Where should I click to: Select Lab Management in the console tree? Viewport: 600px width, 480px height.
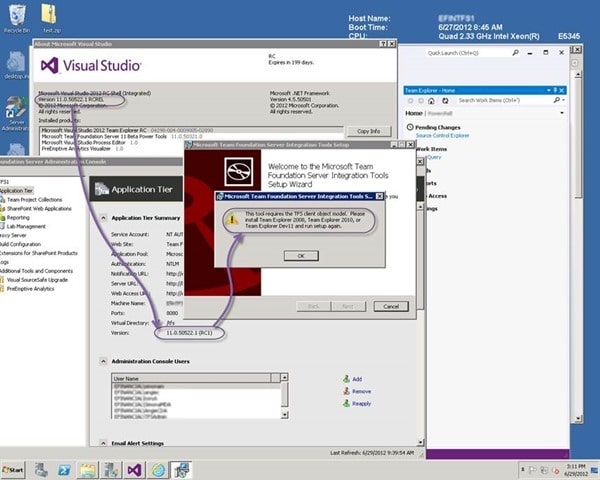pos(26,226)
